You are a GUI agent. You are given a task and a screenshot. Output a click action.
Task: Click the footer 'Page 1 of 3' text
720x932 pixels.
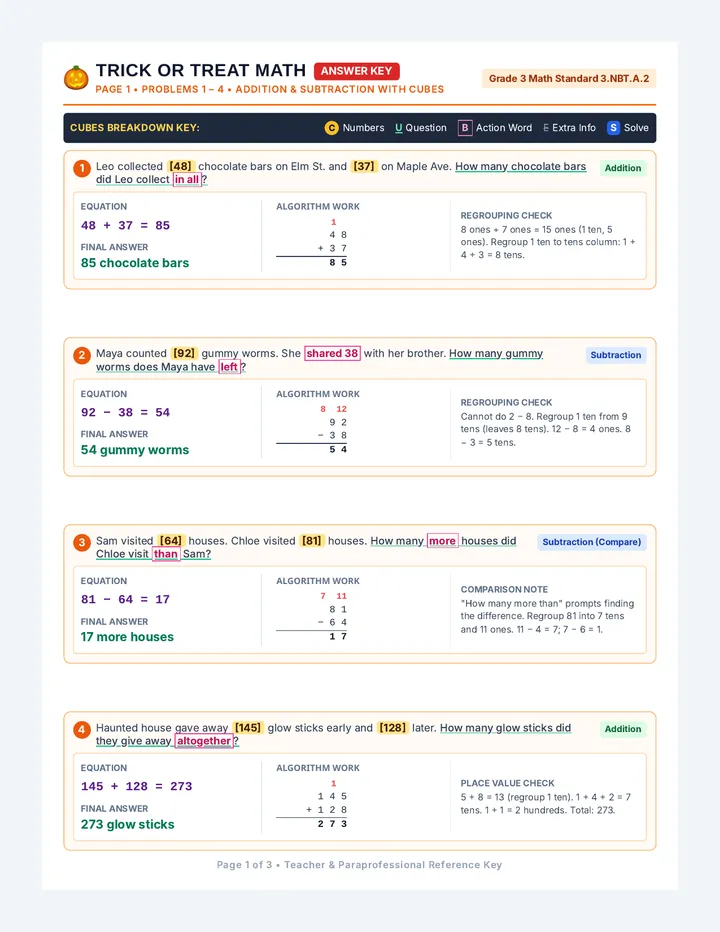244,865
